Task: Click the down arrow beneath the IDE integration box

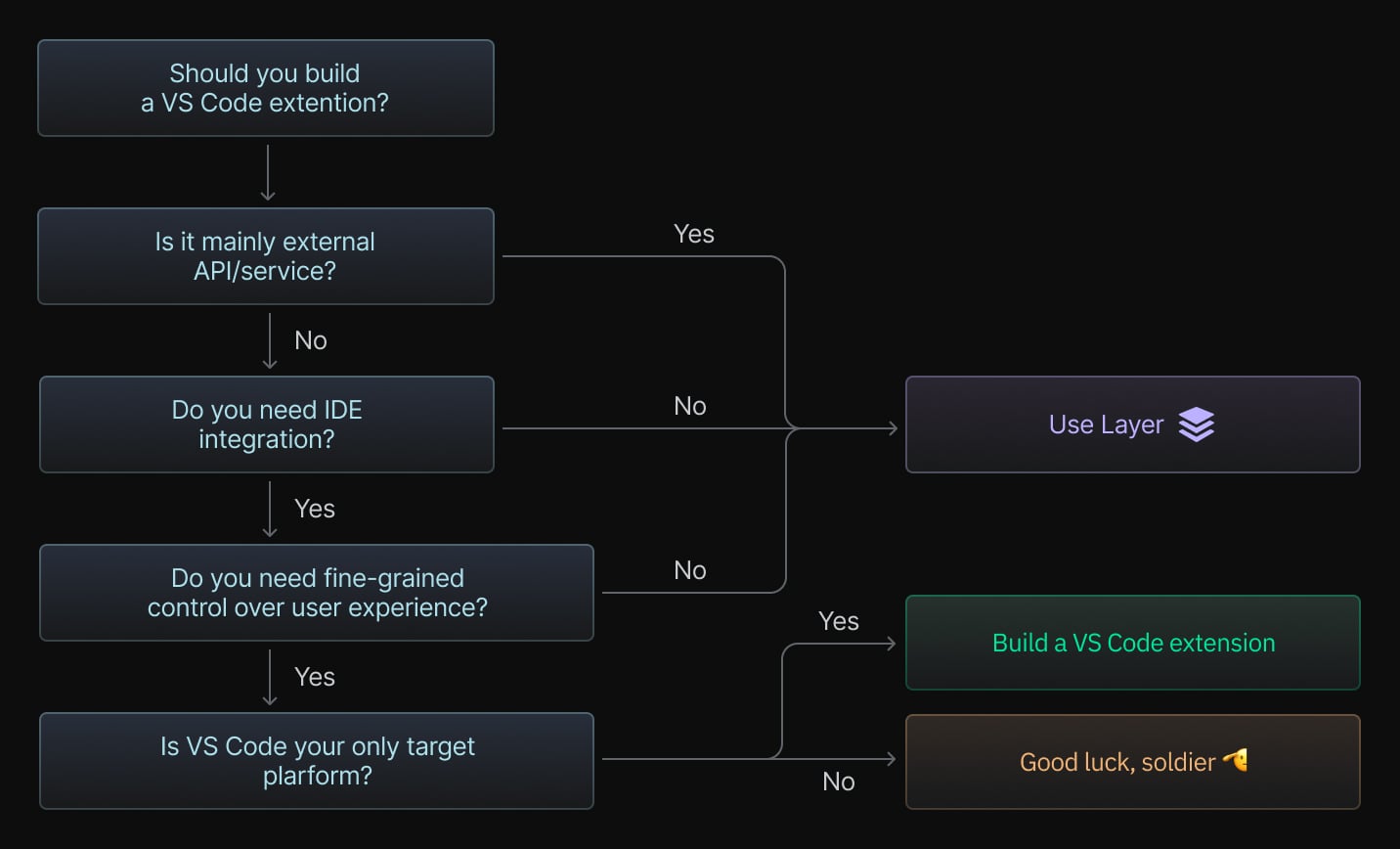Action: [x=270, y=530]
